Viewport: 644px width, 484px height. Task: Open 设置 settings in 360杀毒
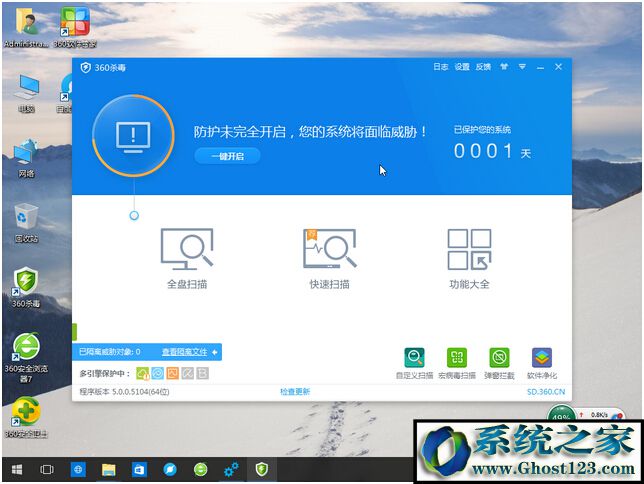(x=462, y=67)
